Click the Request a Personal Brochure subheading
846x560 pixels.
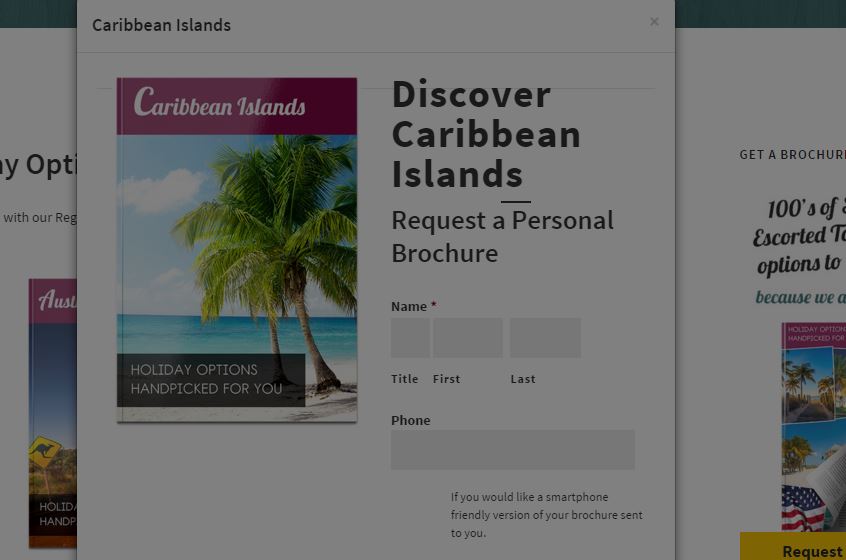click(x=502, y=237)
